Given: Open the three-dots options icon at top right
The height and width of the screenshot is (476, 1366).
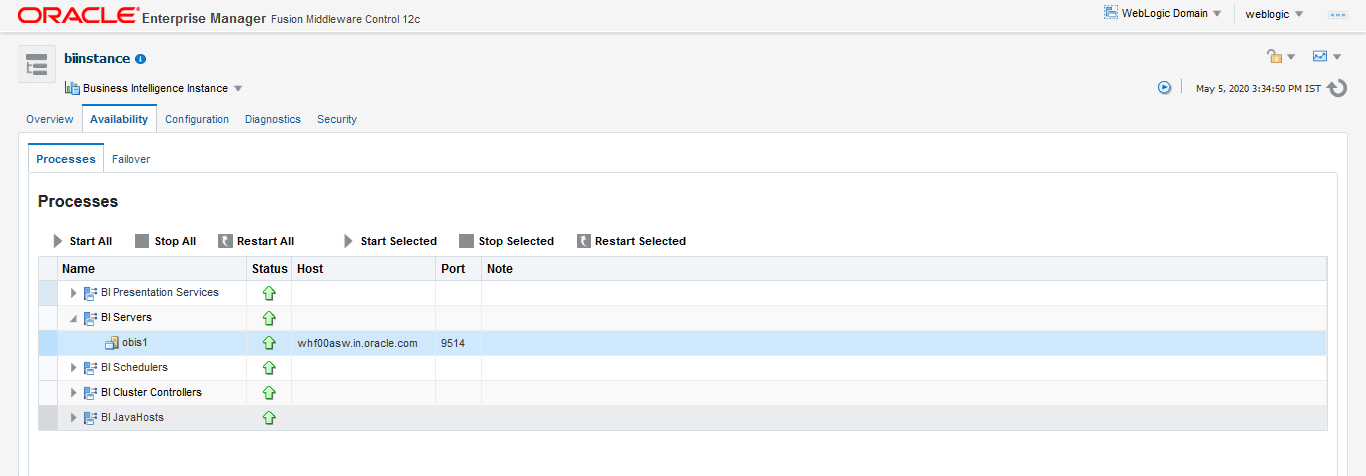Looking at the screenshot, I should 1337,14.
